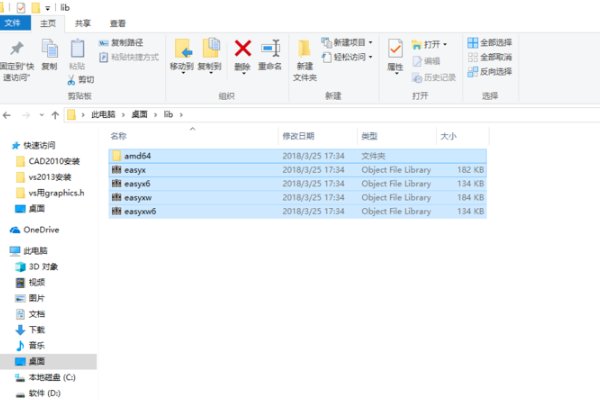Image resolution: width=600 pixels, height=400 pixels.
Task: Click the new folder icon in title bar
Action: pos(36,7)
